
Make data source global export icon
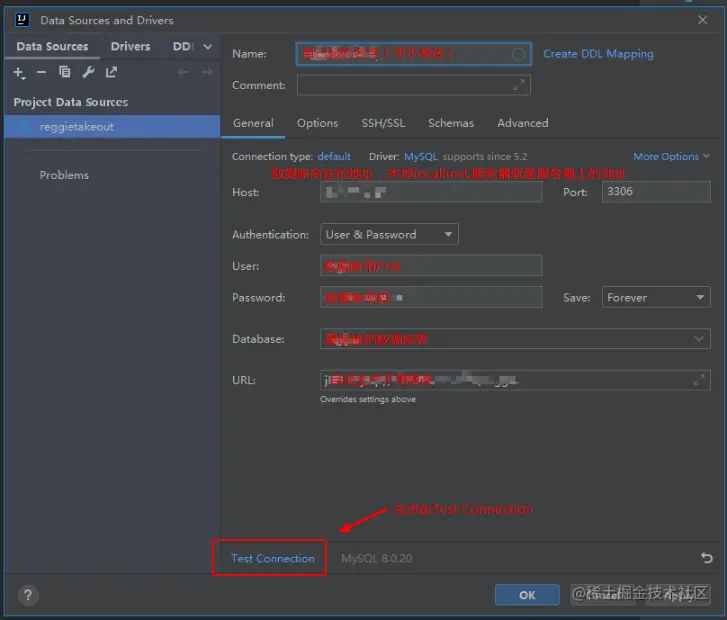coord(111,72)
